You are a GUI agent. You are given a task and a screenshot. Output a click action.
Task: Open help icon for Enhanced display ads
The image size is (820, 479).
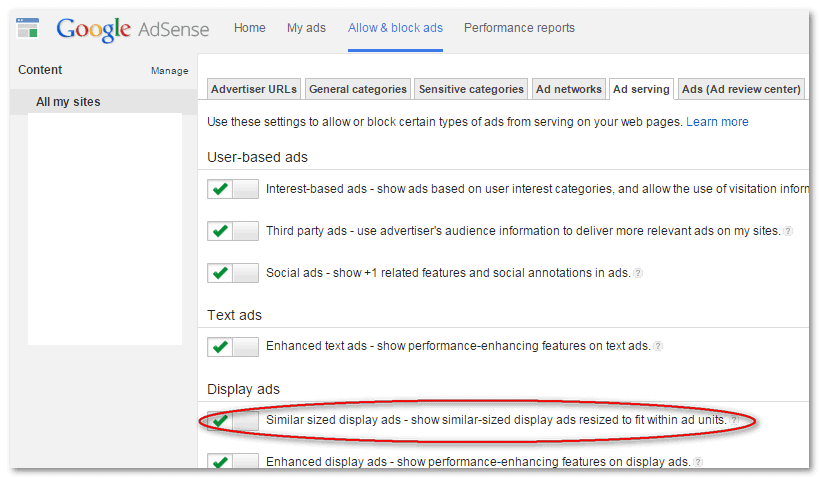pos(698,462)
